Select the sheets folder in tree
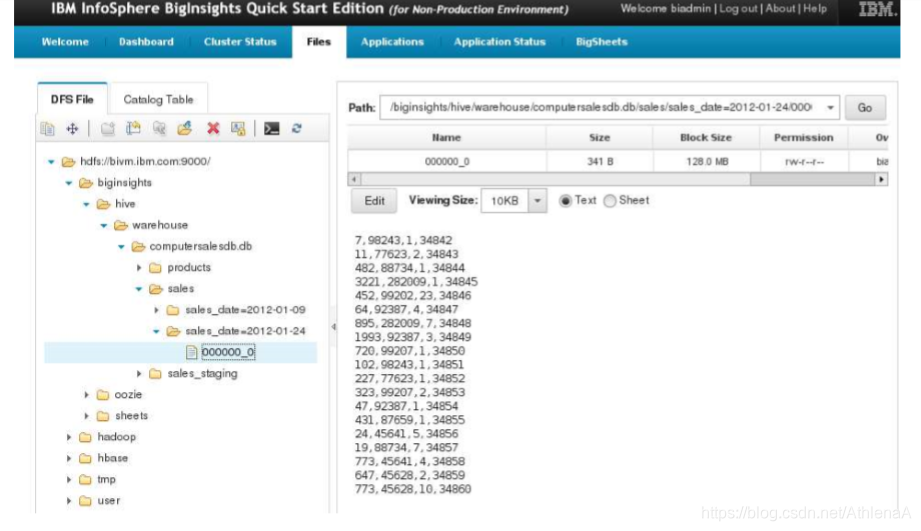 tap(131, 416)
